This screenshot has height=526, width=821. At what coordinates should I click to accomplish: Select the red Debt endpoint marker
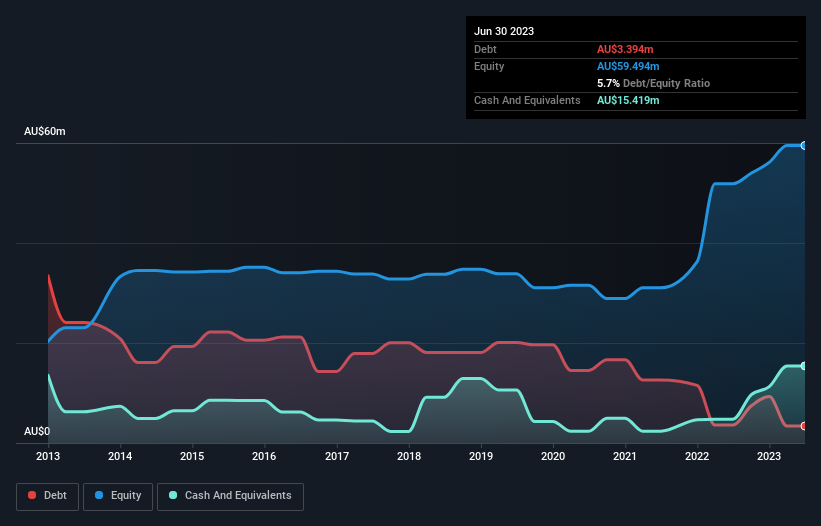tap(804, 426)
